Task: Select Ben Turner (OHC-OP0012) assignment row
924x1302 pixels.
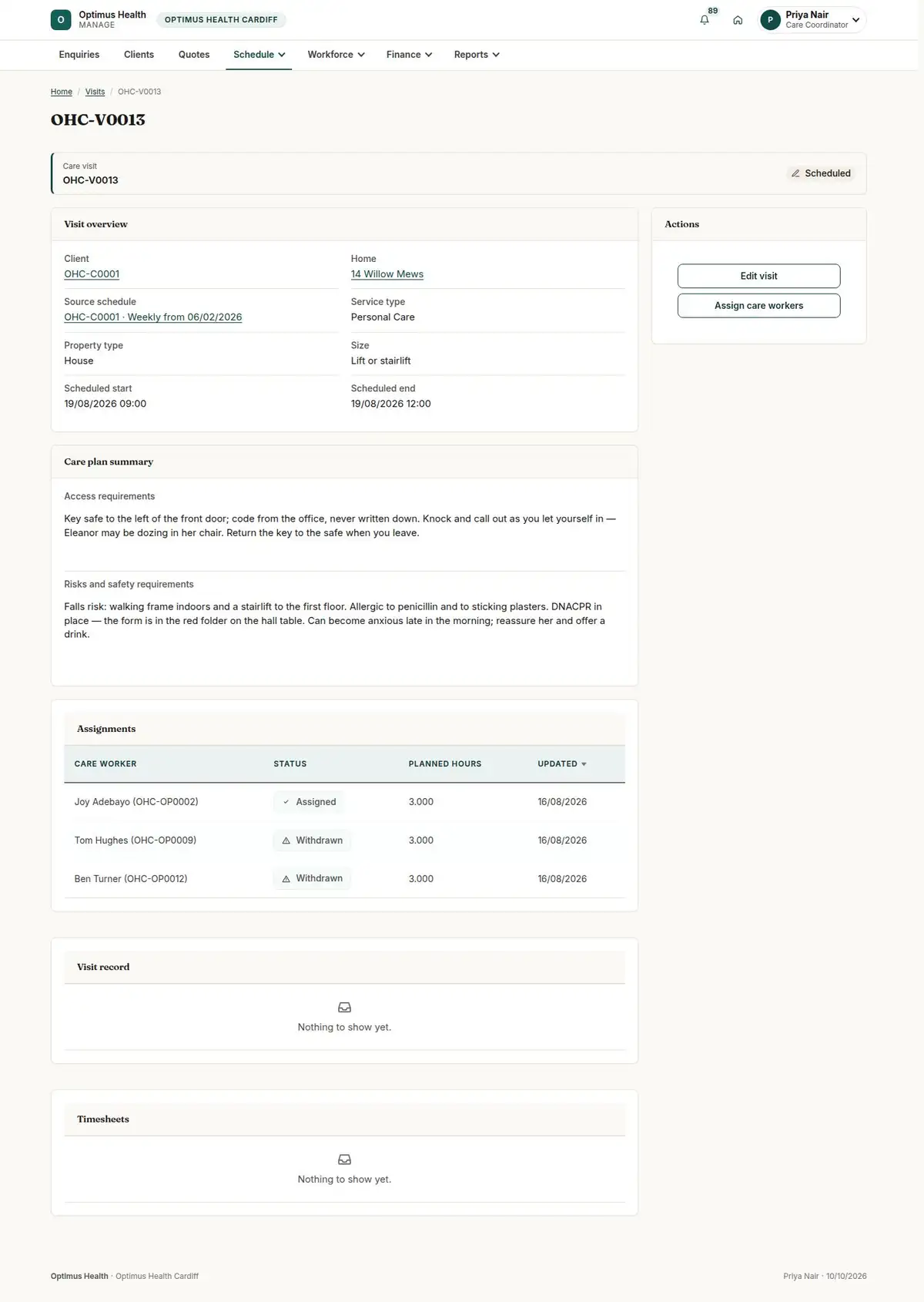Action: point(344,879)
